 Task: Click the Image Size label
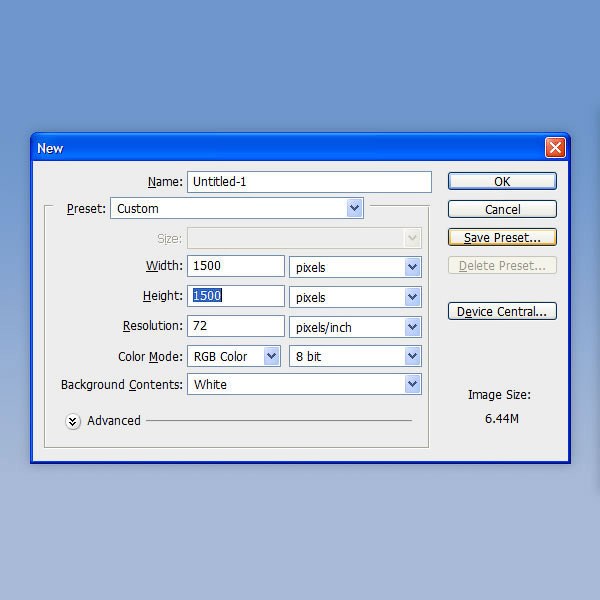pyautogui.click(x=499, y=395)
